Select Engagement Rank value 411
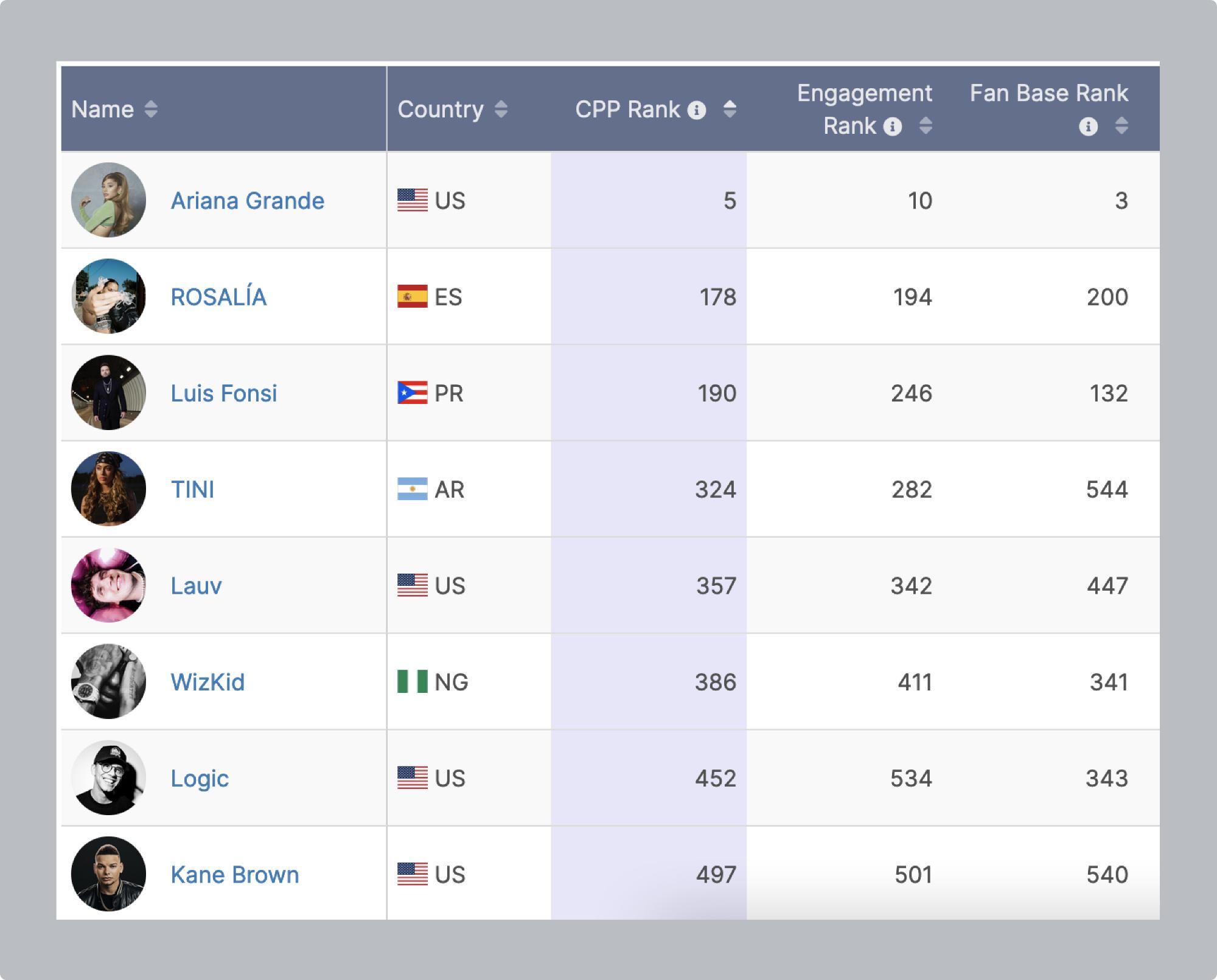Screen dimensions: 1217x980 (x=915, y=682)
